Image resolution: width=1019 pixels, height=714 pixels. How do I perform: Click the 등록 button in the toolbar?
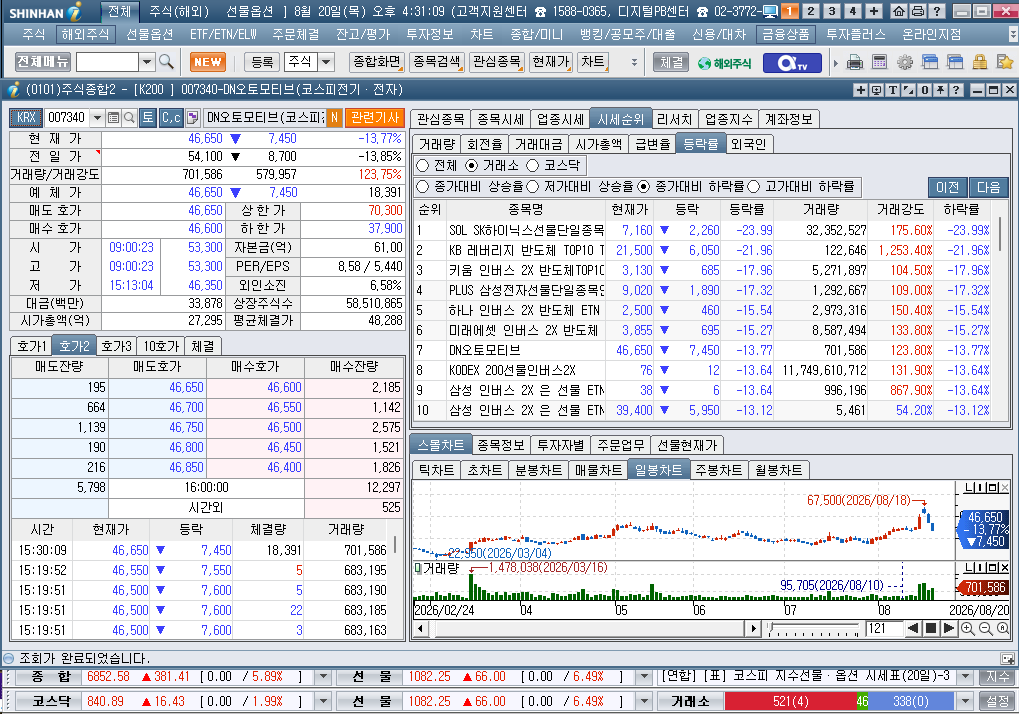pyautogui.click(x=262, y=62)
